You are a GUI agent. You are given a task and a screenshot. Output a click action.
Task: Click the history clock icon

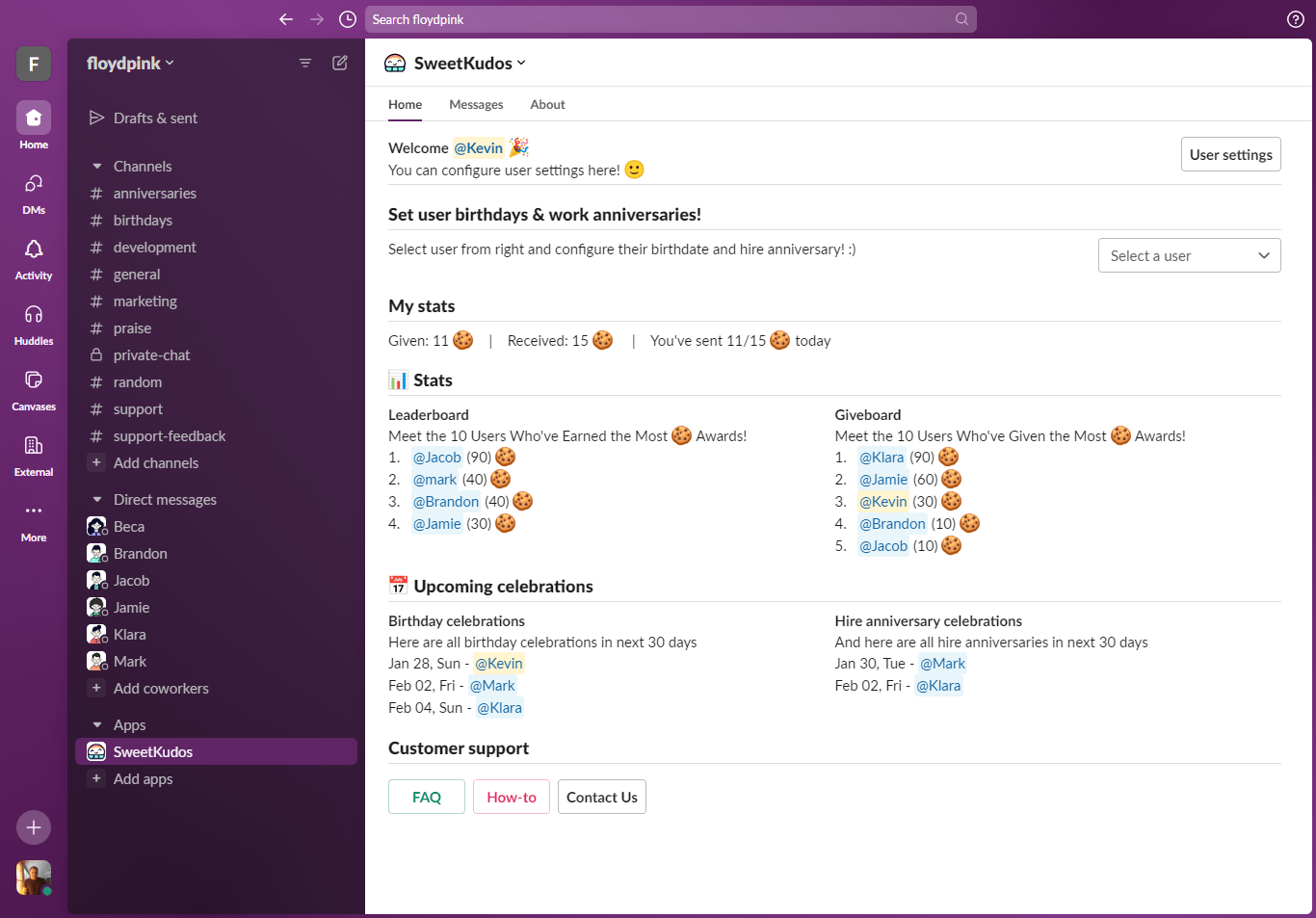tap(348, 19)
